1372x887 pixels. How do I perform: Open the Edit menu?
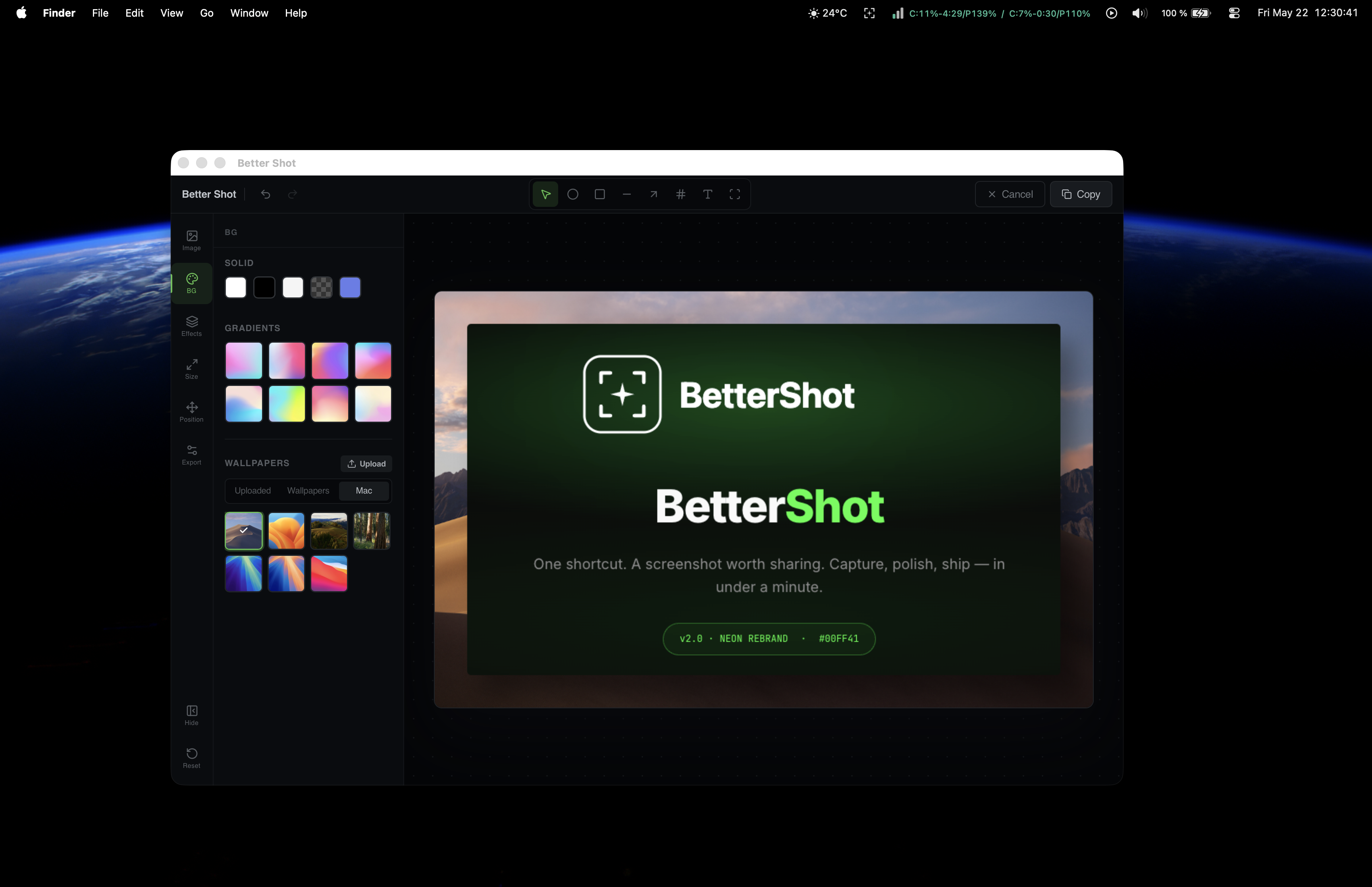click(x=134, y=13)
